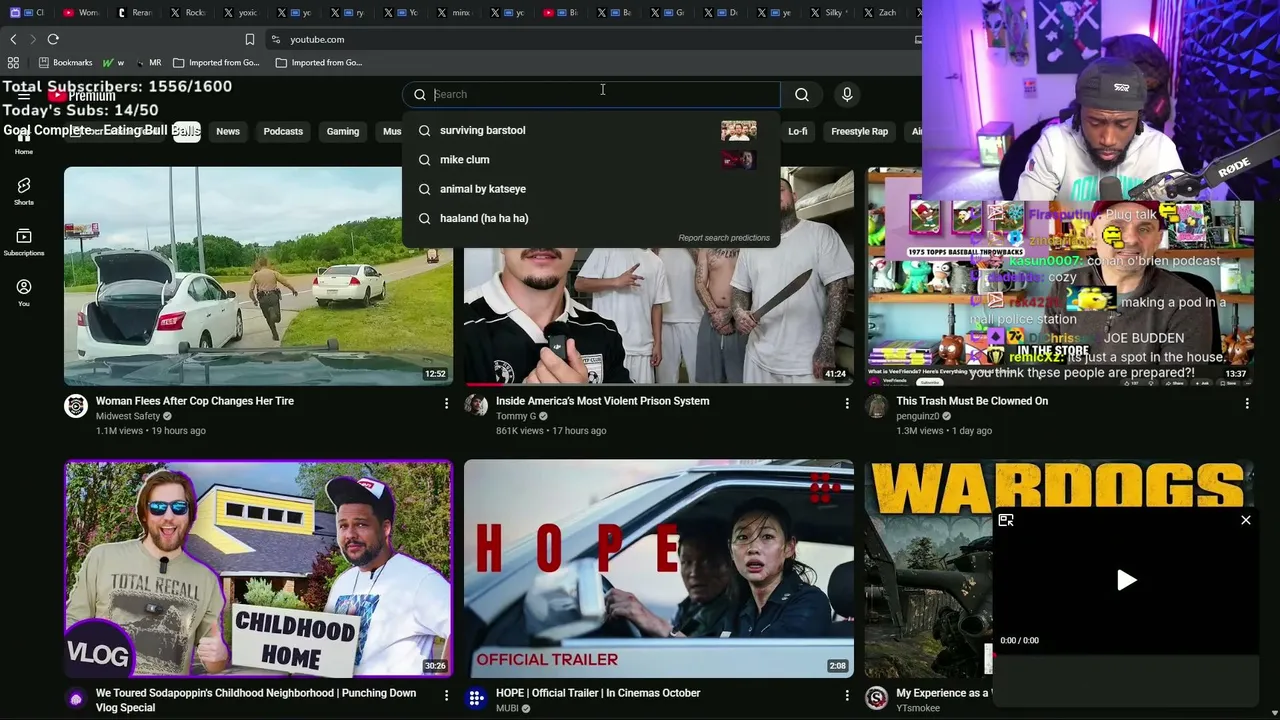Open Subscriptions in the YouTube sidebar
This screenshot has width=1280, height=720.
tap(24, 241)
